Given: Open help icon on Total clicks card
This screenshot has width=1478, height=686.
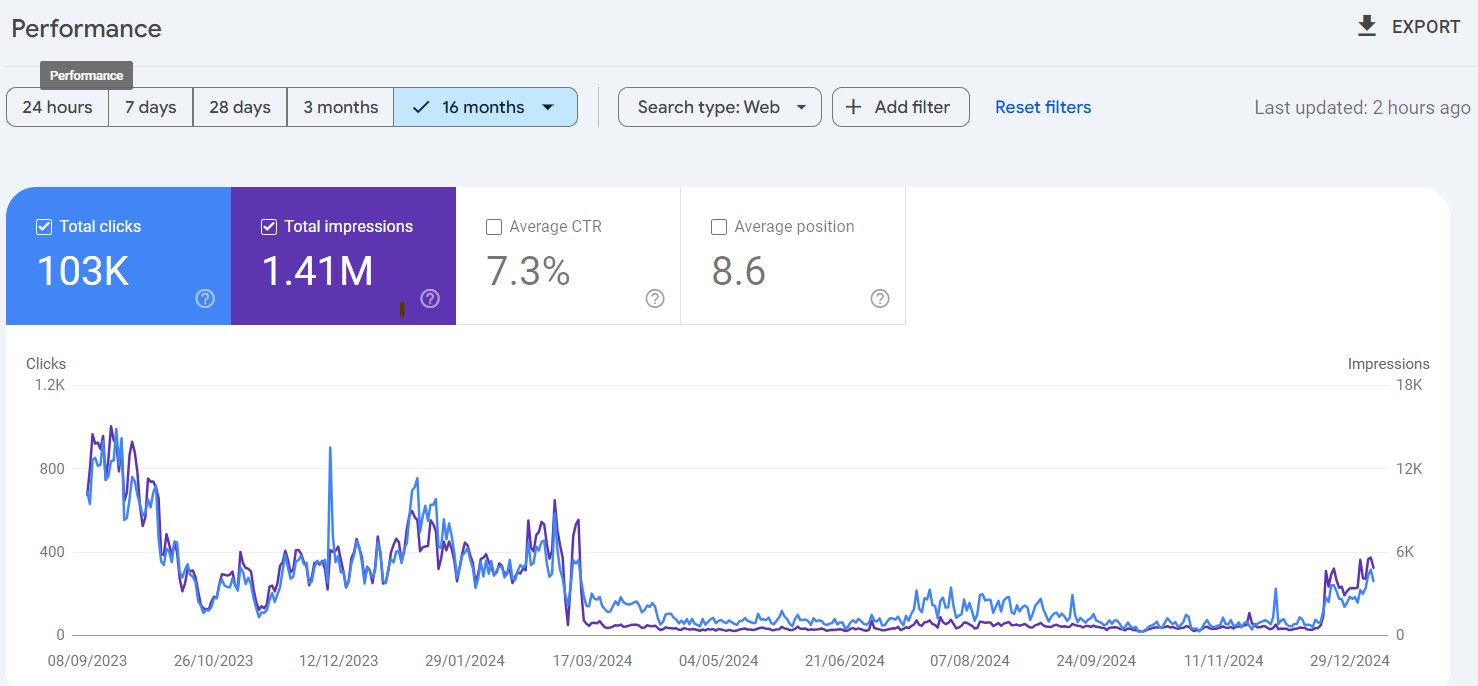Looking at the screenshot, I should 205,298.
